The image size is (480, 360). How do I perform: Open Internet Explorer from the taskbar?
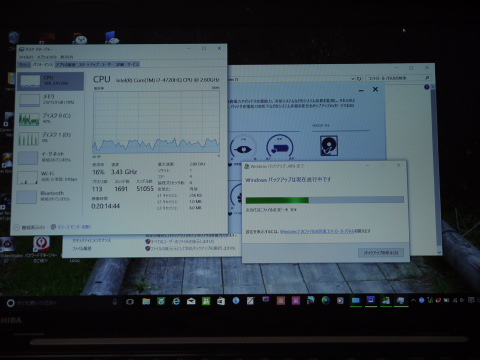pos(176,301)
